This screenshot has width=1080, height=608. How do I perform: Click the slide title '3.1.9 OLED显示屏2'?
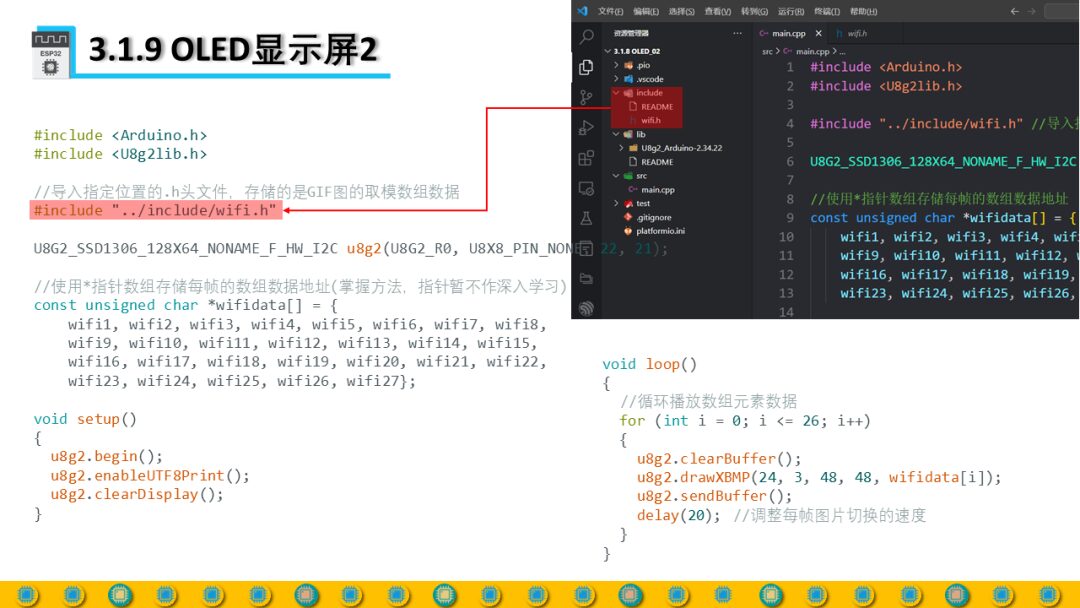tap(233, 50)
